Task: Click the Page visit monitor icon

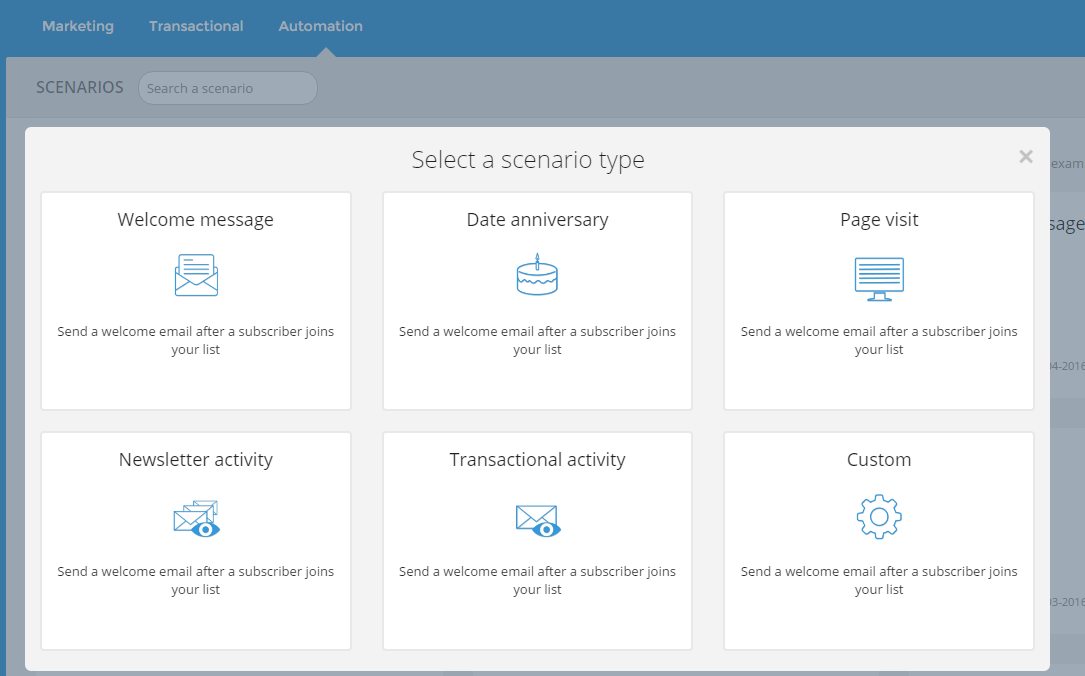Action: pos(879,279)
